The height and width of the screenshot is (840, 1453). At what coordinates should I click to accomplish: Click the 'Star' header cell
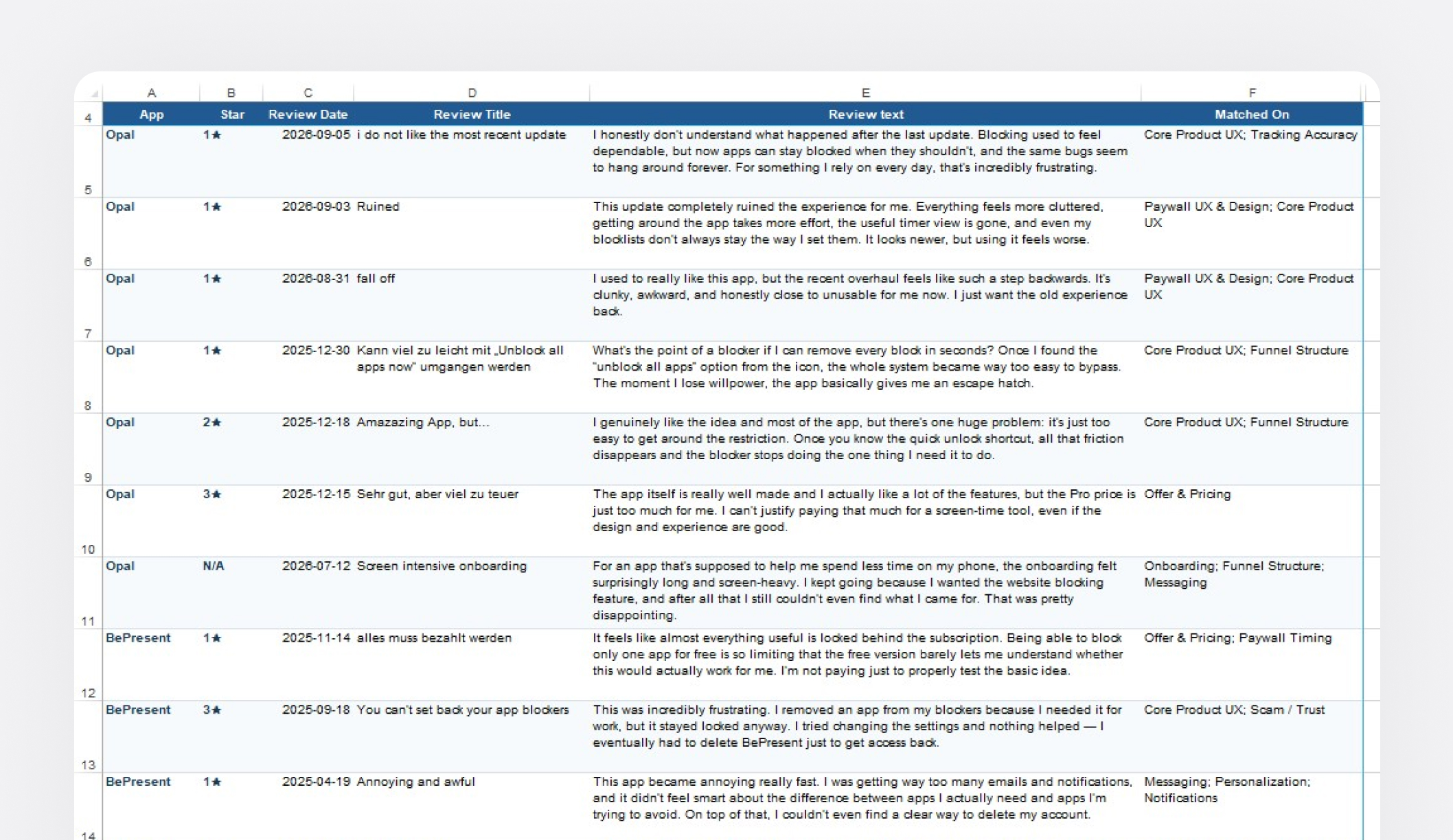(231, 115)
